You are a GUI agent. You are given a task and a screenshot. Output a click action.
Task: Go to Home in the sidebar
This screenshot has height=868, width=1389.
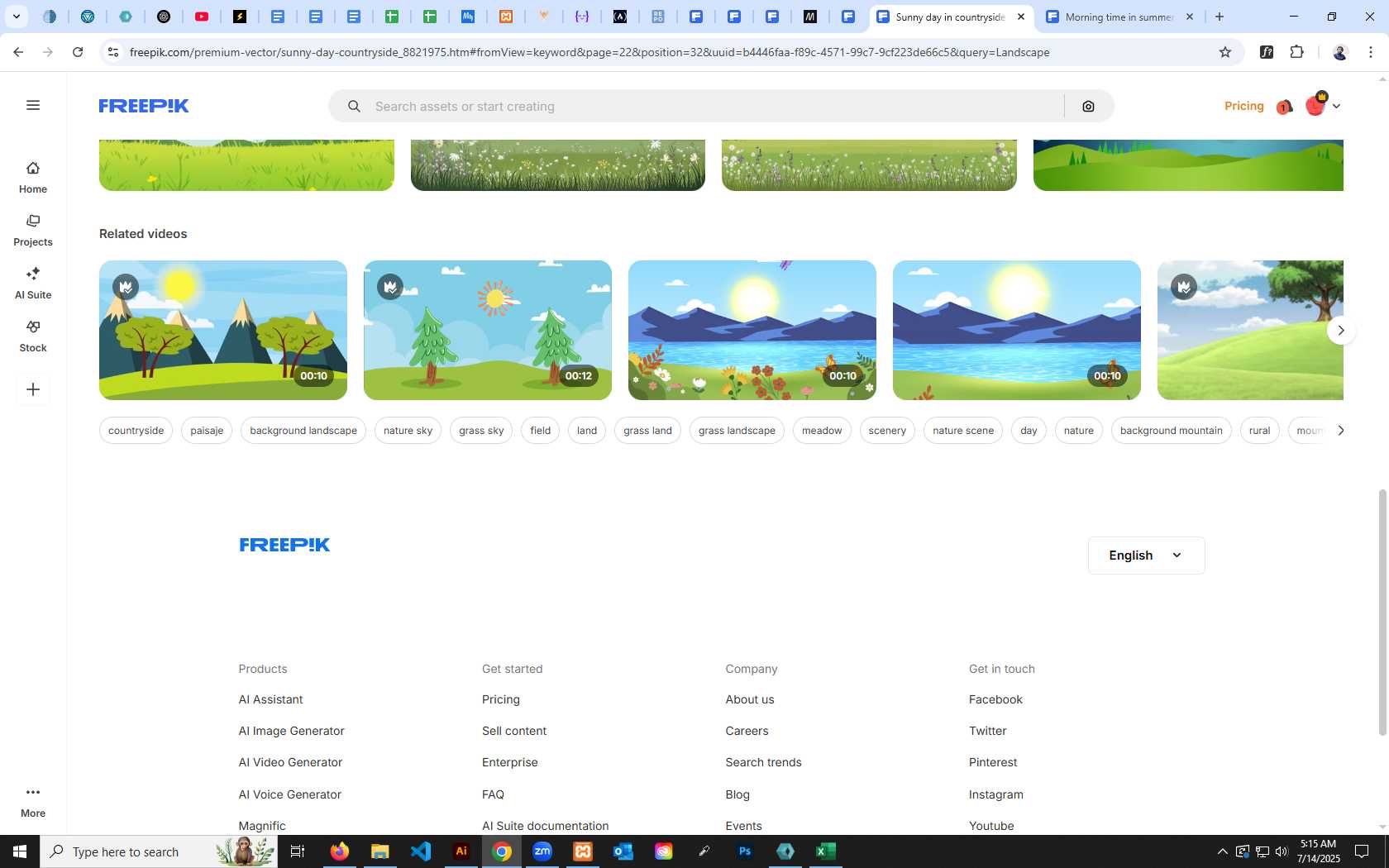click(x=33, y=178)
